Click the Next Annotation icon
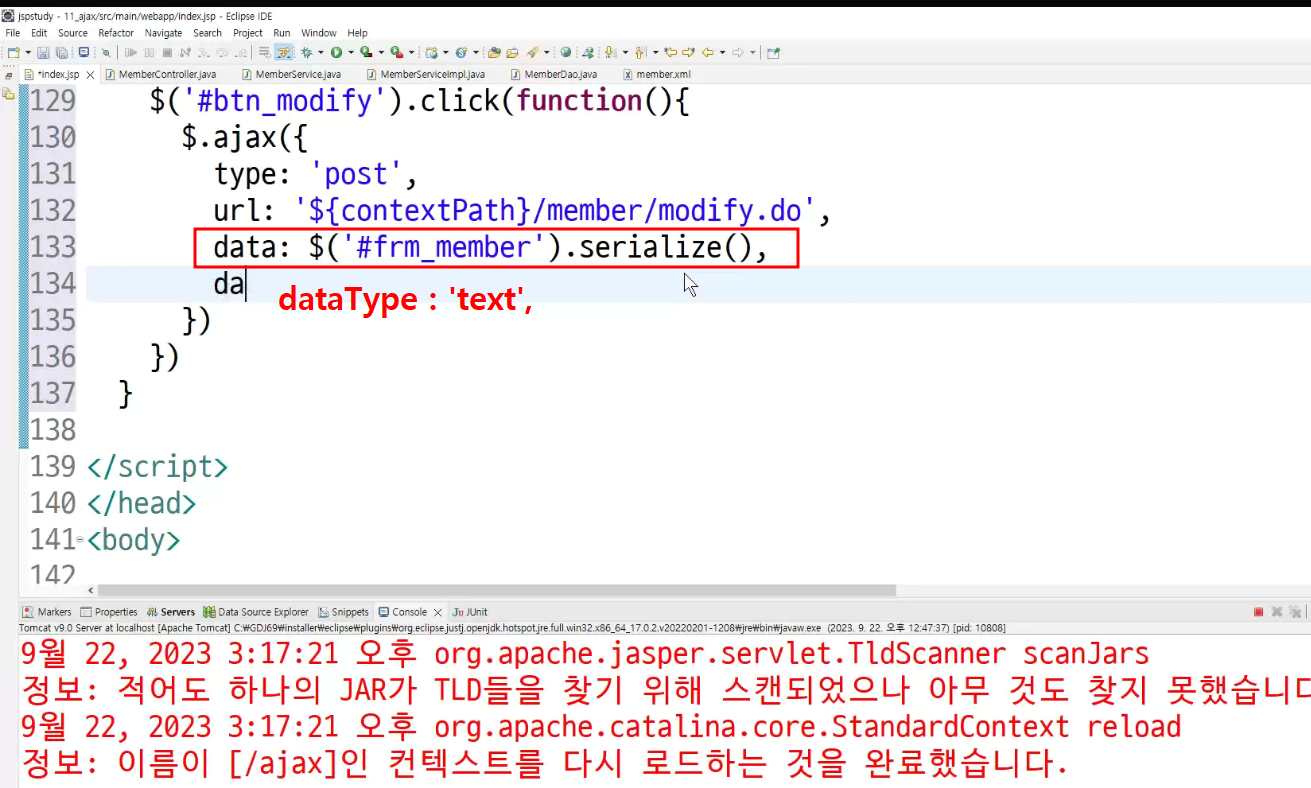 609,52
